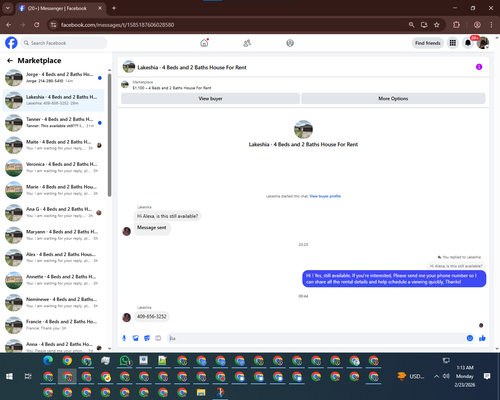Open the View buyer profile link
The height and width of the screenshot is (400, 500).
(x=325, y=196)
